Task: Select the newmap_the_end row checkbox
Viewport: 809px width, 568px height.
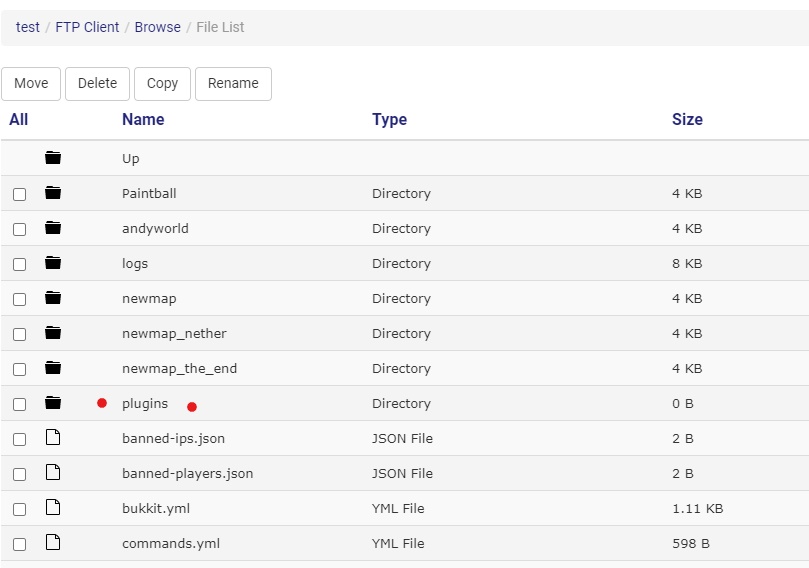Action: pos(20,369)
